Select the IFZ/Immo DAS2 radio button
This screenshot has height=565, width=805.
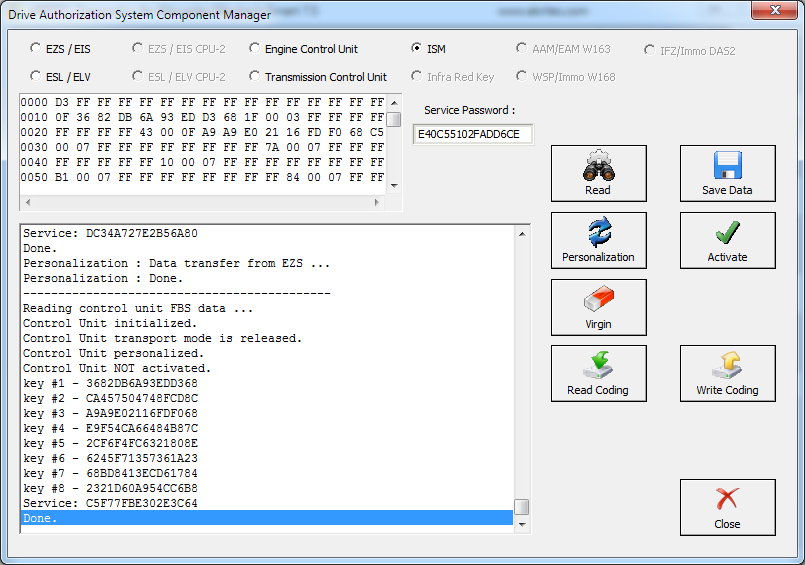tap(649, 50)
